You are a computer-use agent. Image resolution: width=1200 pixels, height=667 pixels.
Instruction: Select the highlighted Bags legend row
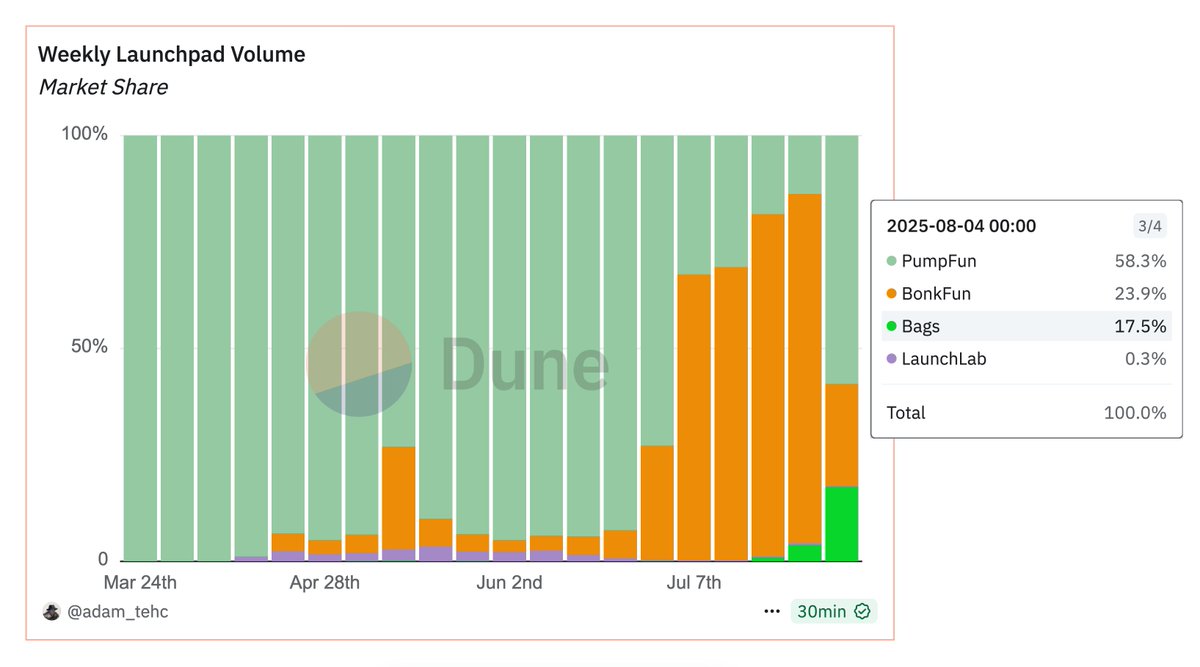tap(1026, 326)
